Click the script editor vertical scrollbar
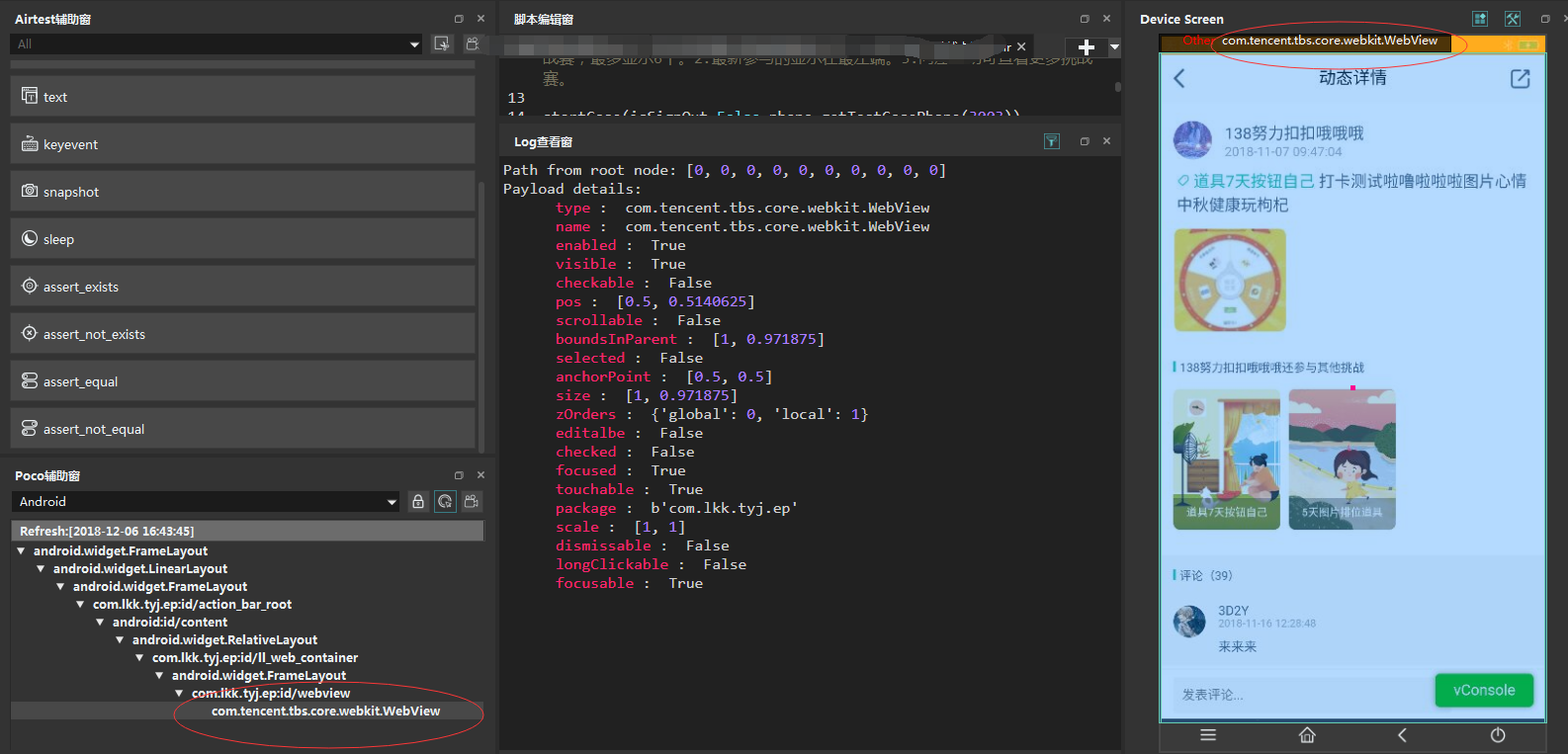 tap(1118, 86)
